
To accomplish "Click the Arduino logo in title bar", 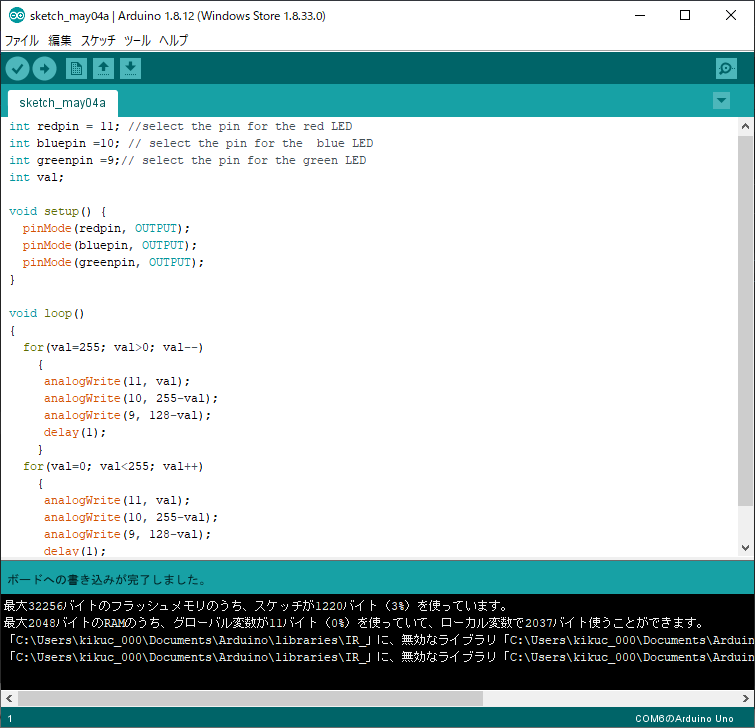I will (16, 16).
